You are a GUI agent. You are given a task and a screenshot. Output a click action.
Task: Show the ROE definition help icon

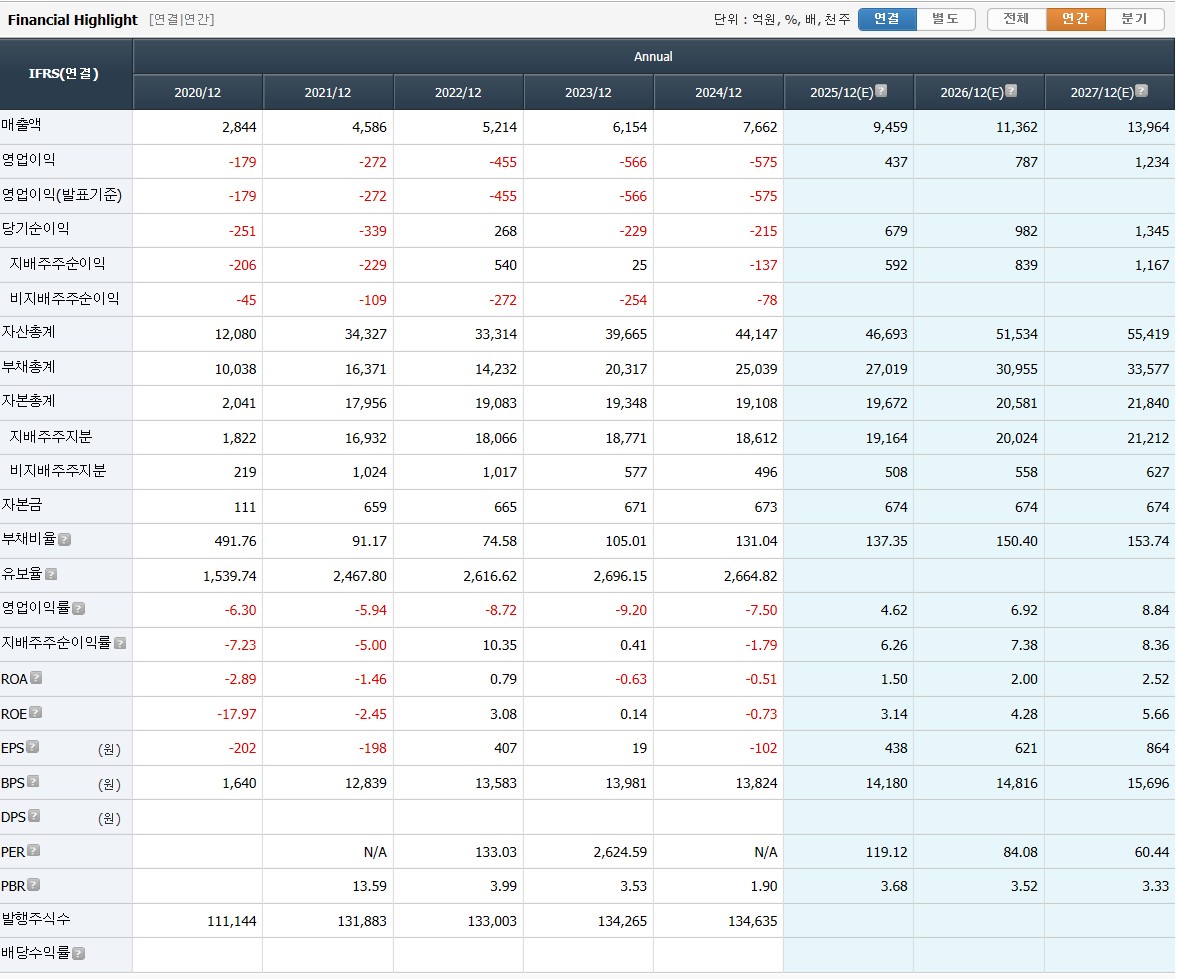click(35, 712)
